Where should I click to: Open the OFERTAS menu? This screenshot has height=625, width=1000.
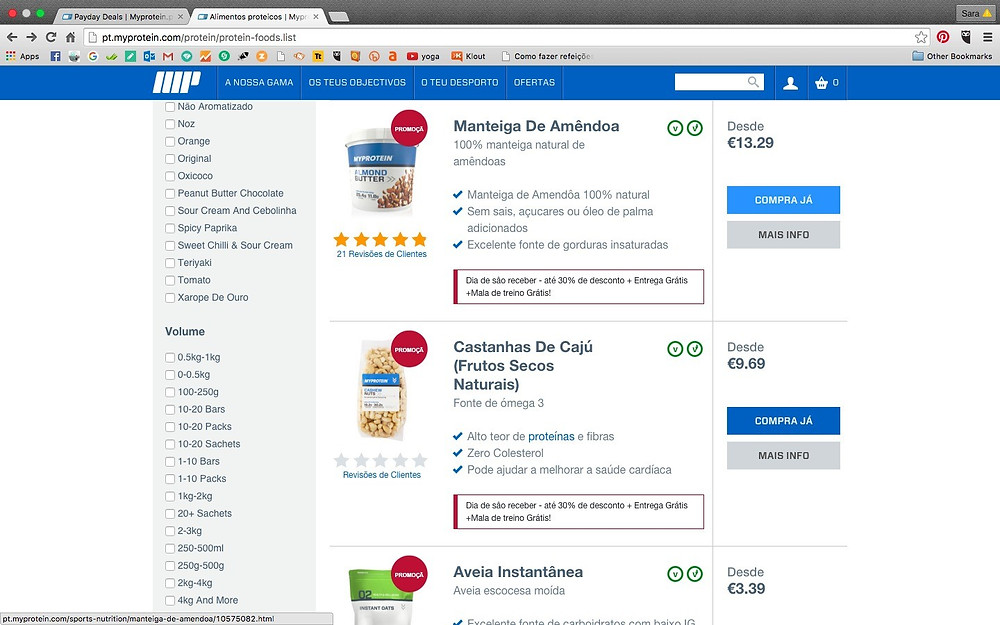(x=534, y=82)
